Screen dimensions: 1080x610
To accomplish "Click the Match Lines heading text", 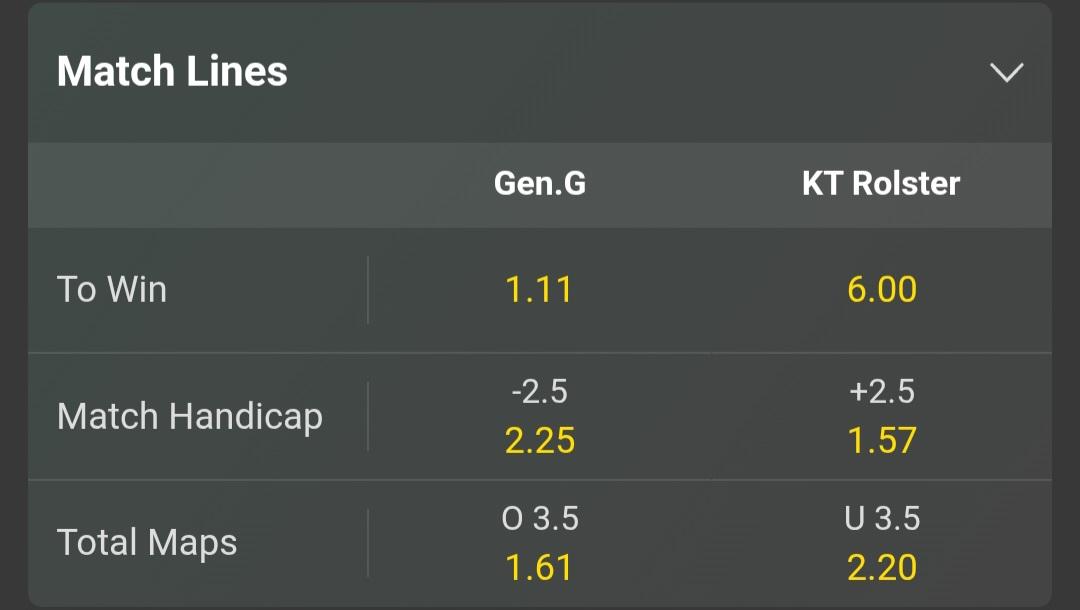I will tap(172, 72).
